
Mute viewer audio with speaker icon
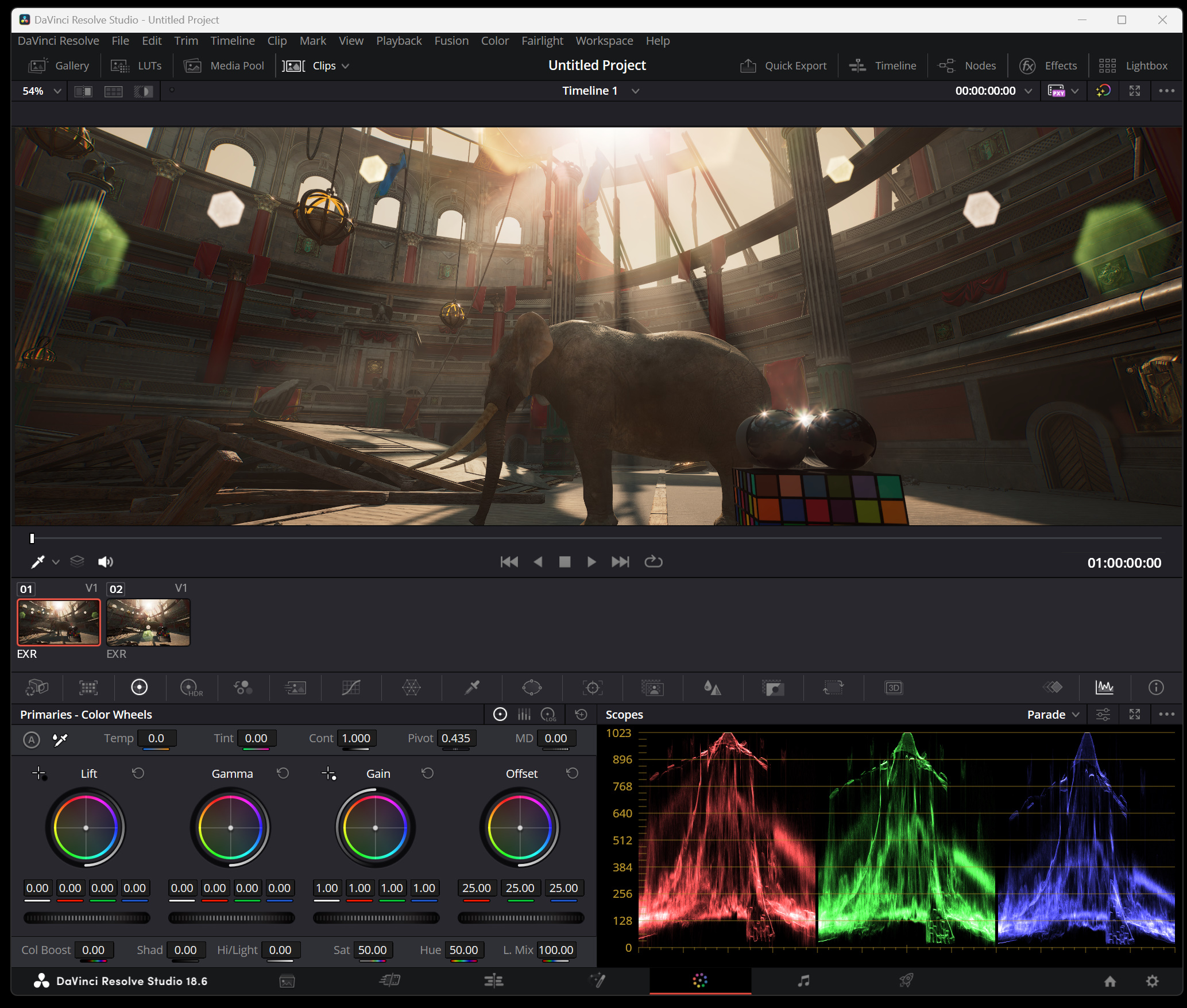click(105, 561)
